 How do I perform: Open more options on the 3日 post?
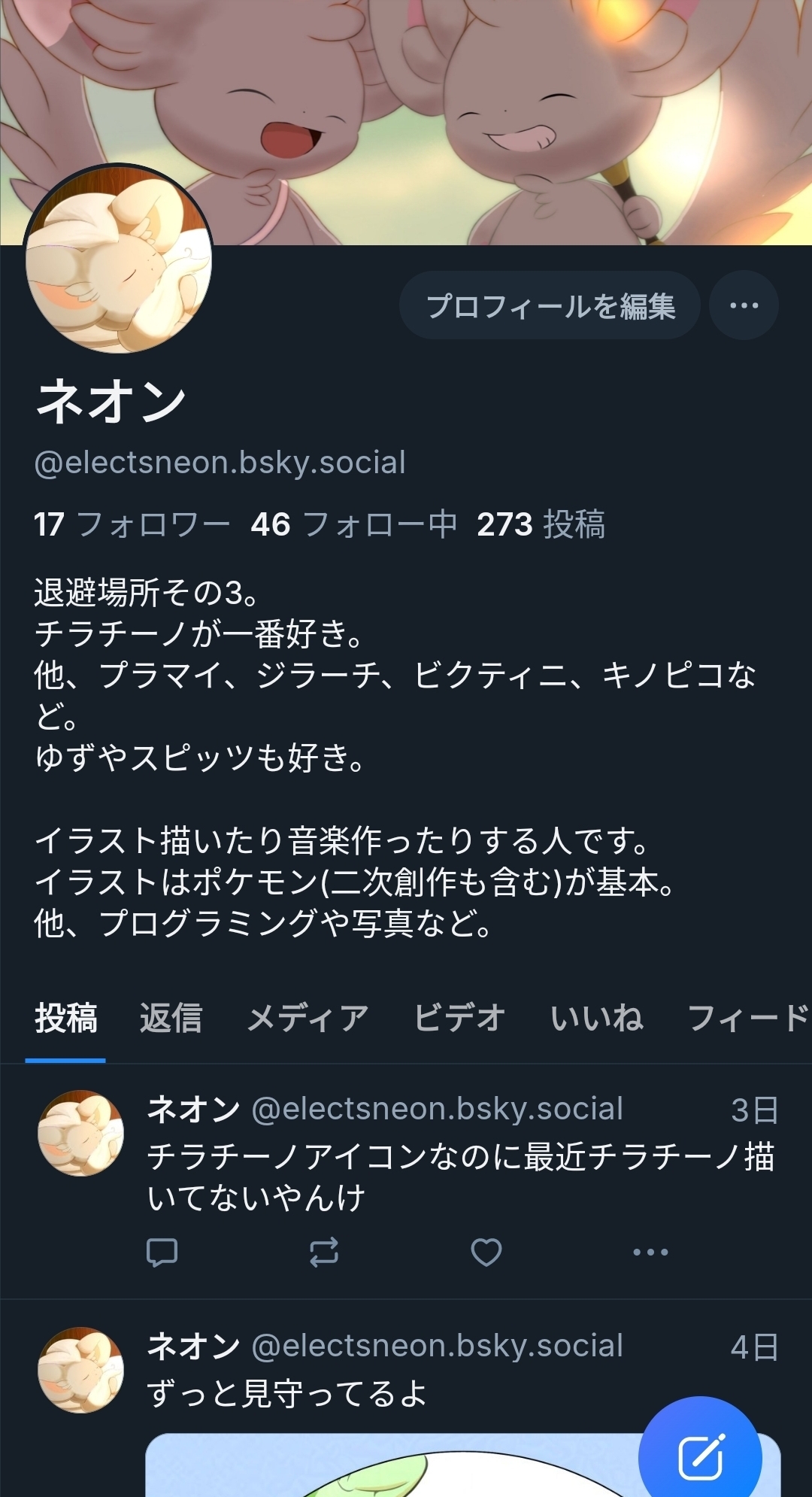[x=650, y=1253]
